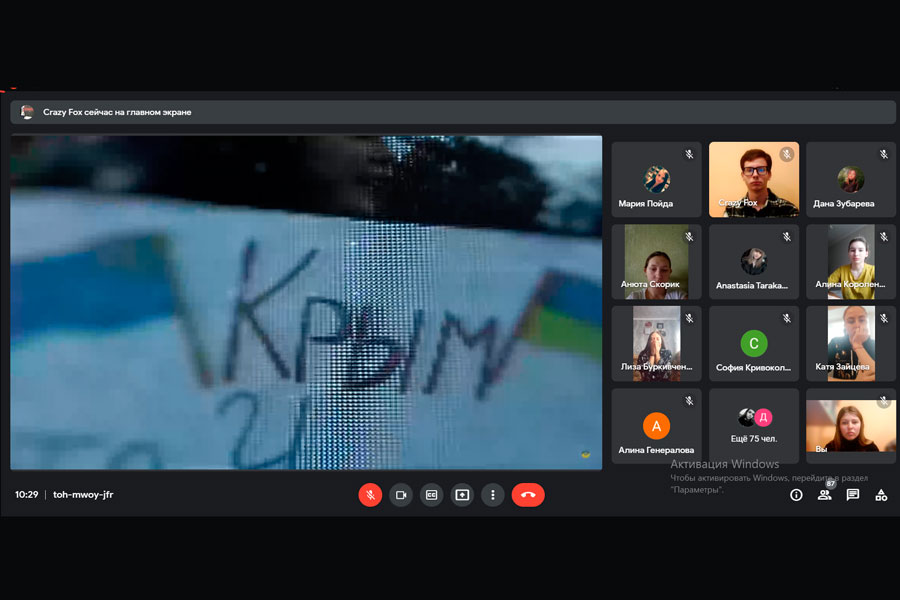Select the Anastasia Taraka... participant tile
This screenshot has width=900, height=600.
pos(754,262)
